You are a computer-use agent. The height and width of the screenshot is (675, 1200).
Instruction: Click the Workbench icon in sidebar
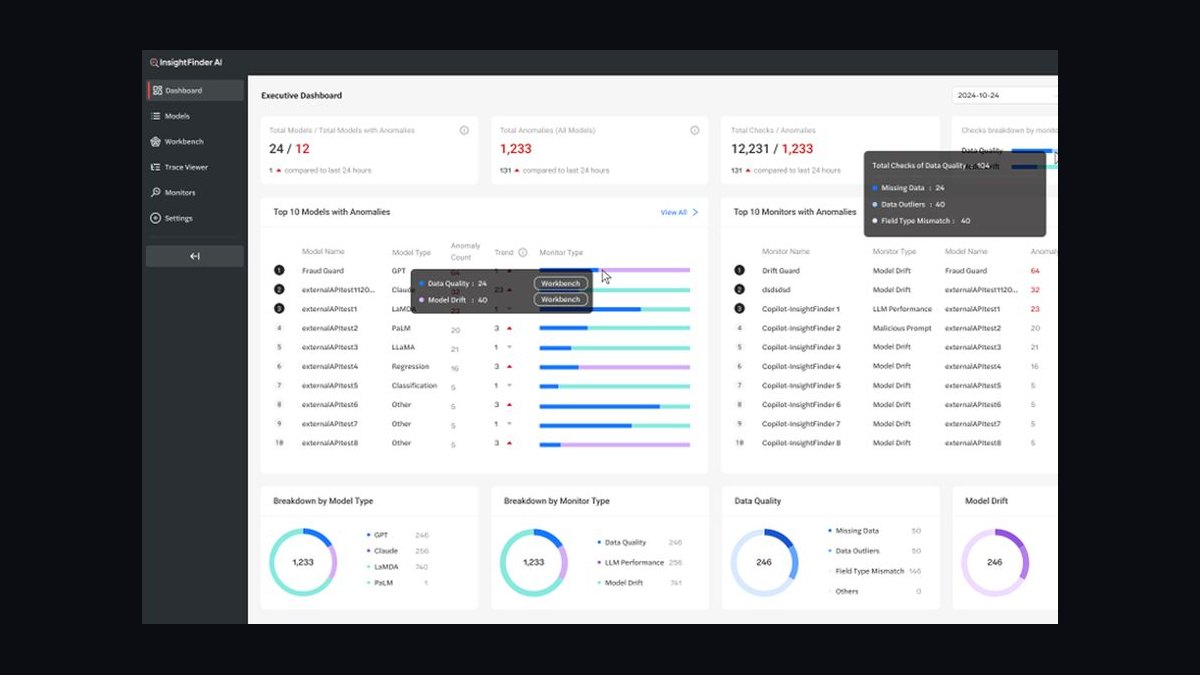pyautogui.click(x=156, y=142)
